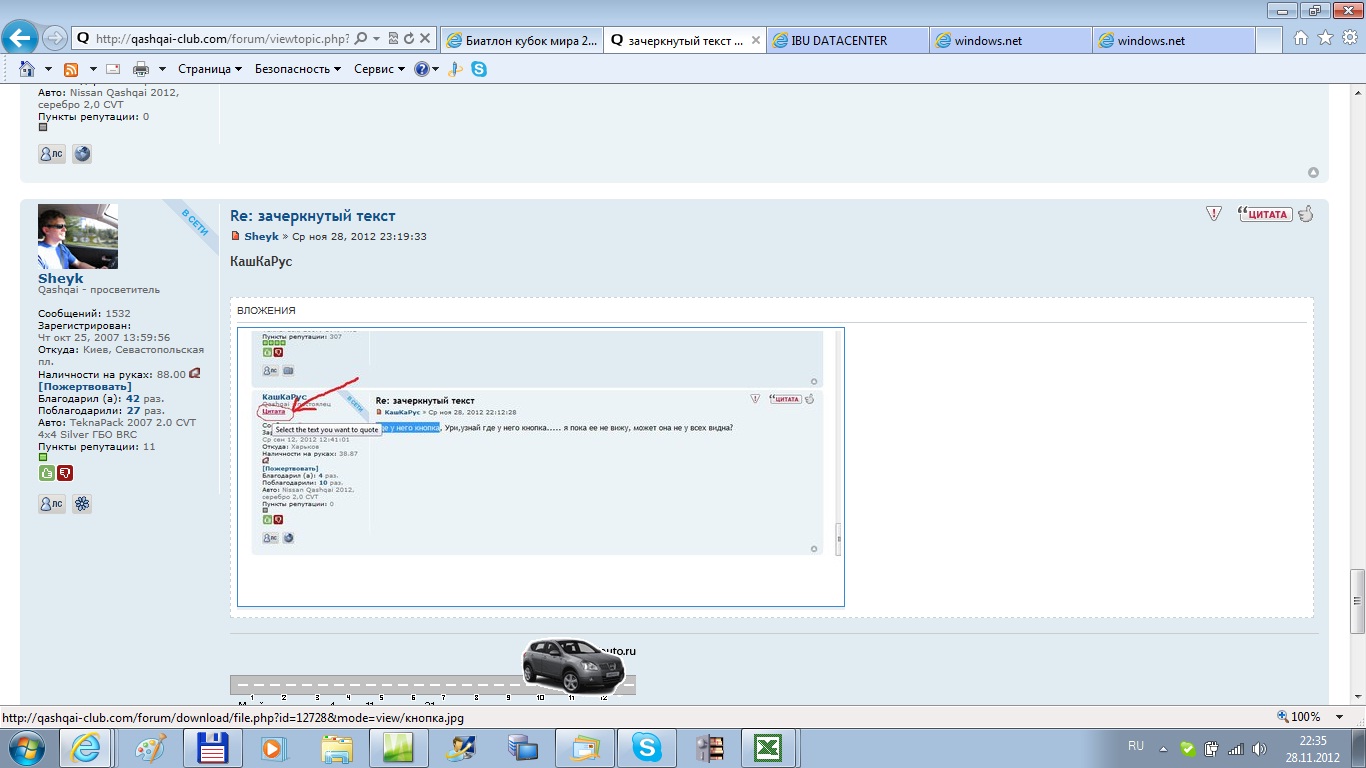
Task: Click the red thumbs-down reputation icon for Sheyk
Action: point(65,473)
